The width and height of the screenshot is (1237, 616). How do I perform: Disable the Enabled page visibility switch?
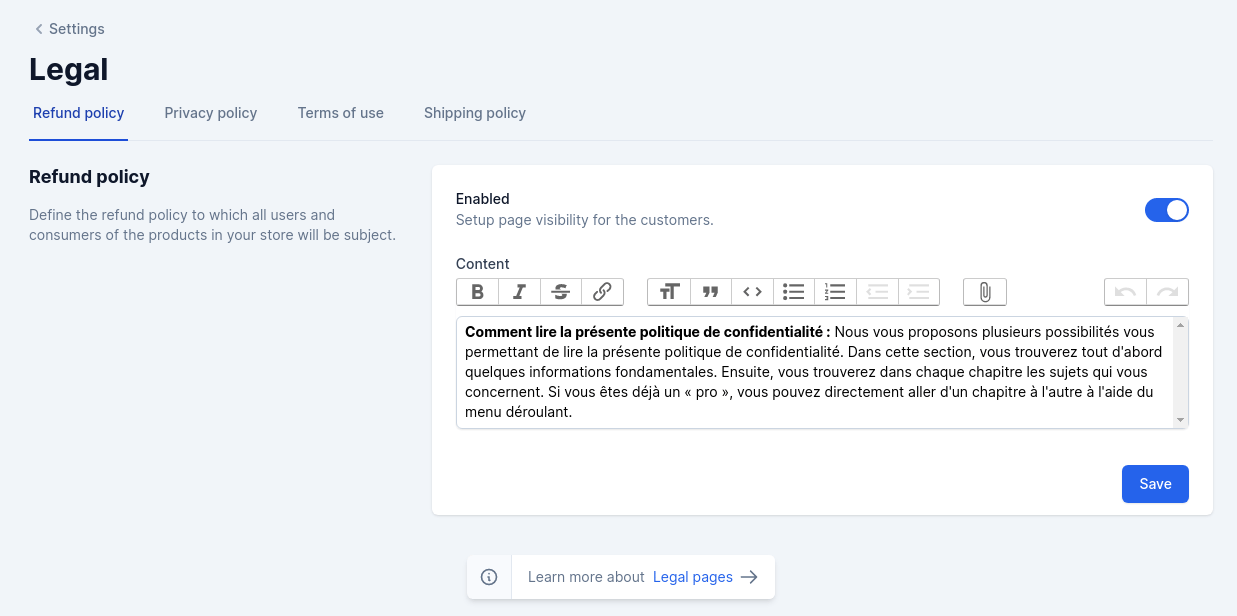pyautogui.click(x=1167, y=210)
